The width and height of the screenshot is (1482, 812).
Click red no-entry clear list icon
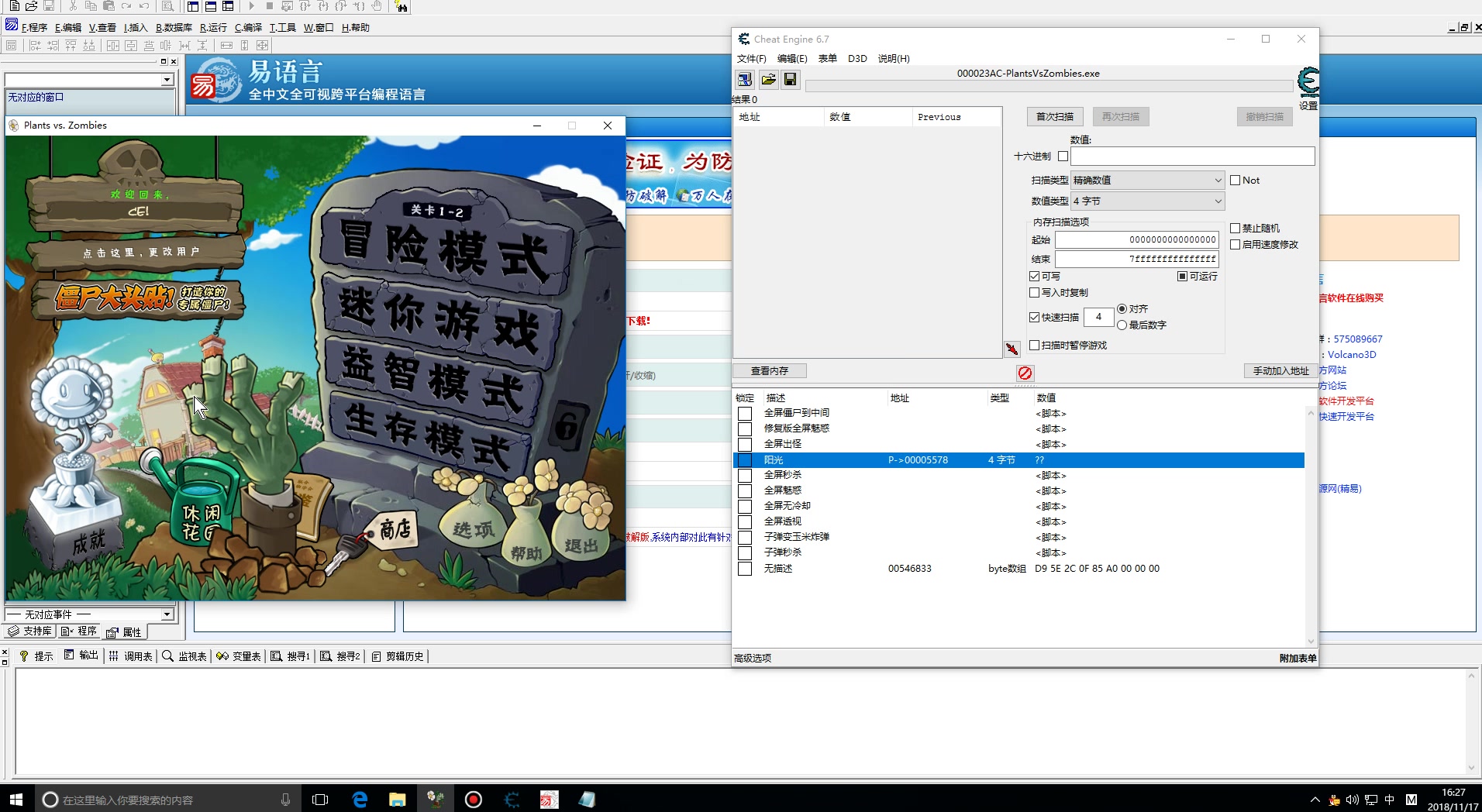[1025, 373]
